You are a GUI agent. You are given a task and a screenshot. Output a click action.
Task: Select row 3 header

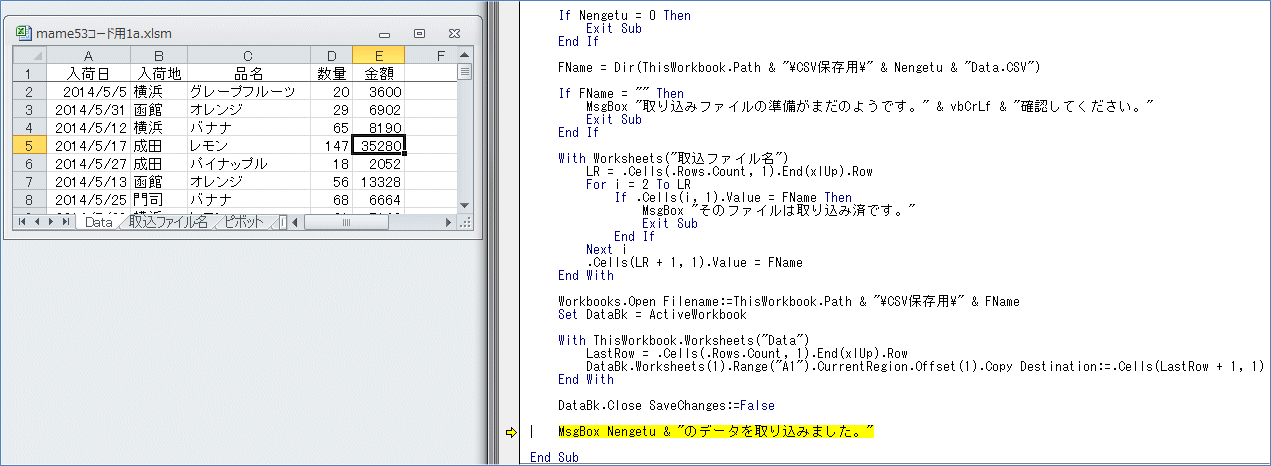[28, 109]
